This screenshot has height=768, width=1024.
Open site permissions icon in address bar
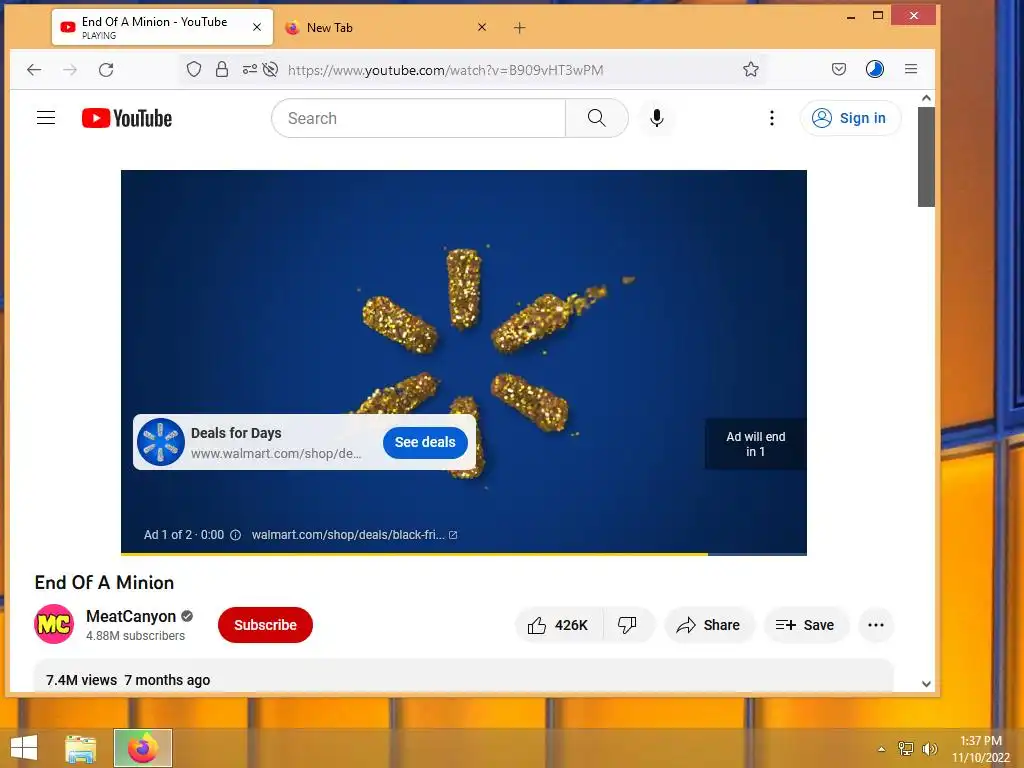[x=249, y=69]
